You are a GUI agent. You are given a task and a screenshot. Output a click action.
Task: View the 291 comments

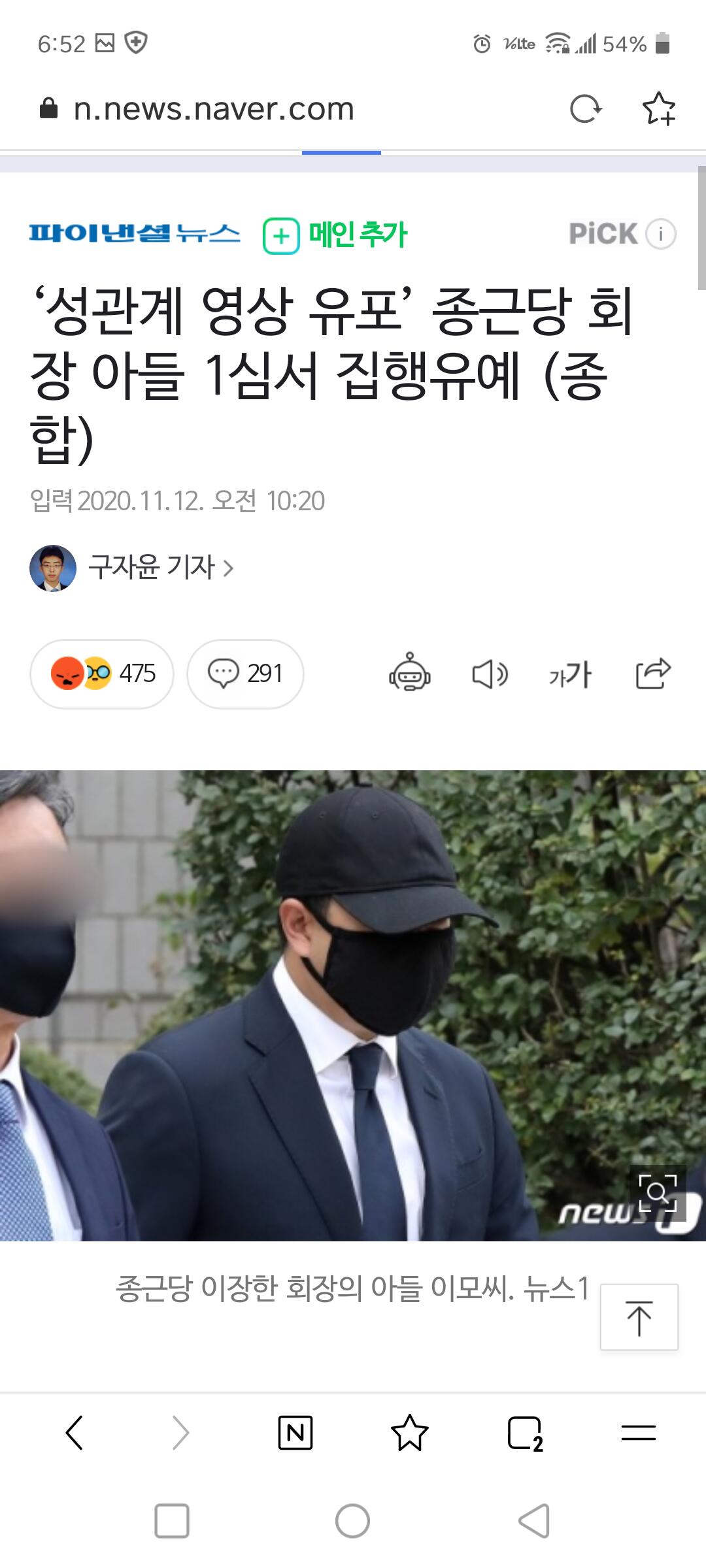pyautogui.click(x=245, y=674)
